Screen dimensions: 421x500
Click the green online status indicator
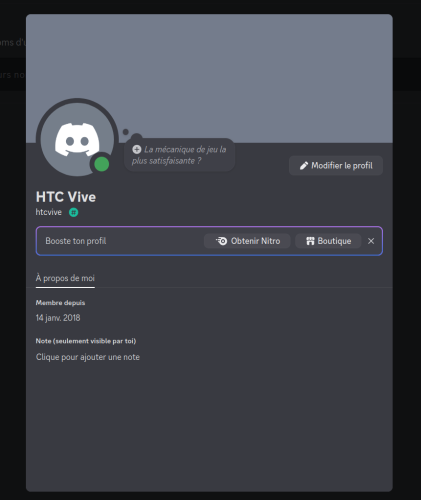102,164
